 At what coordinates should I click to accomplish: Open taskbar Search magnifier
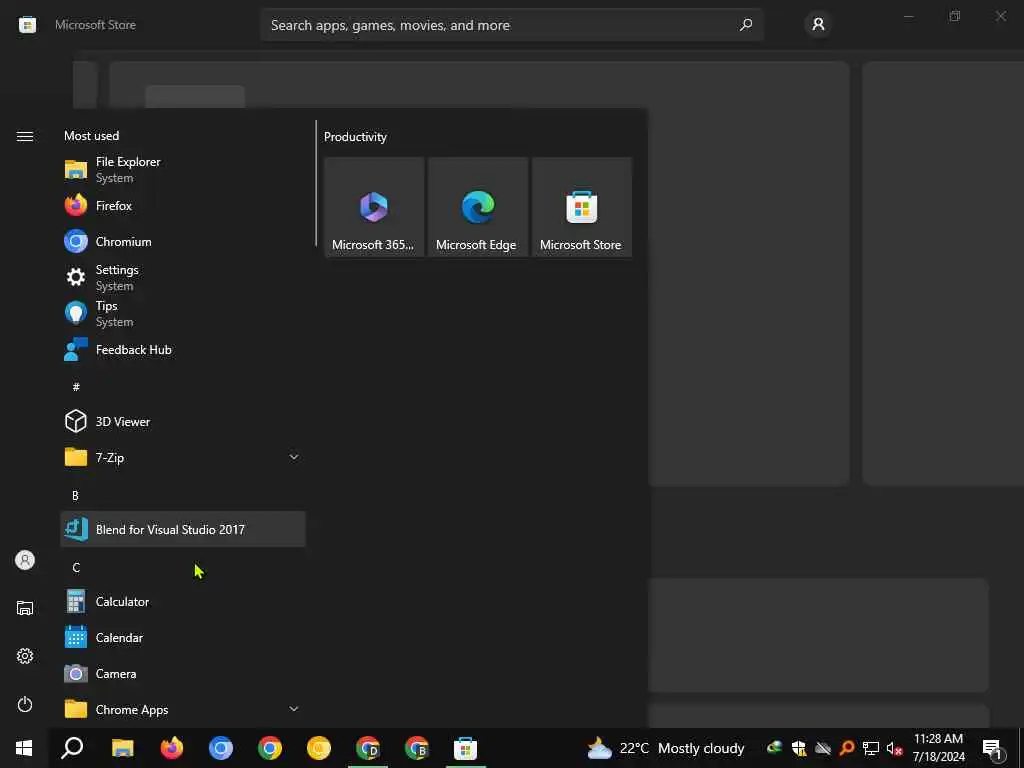(x=72, y=748)
